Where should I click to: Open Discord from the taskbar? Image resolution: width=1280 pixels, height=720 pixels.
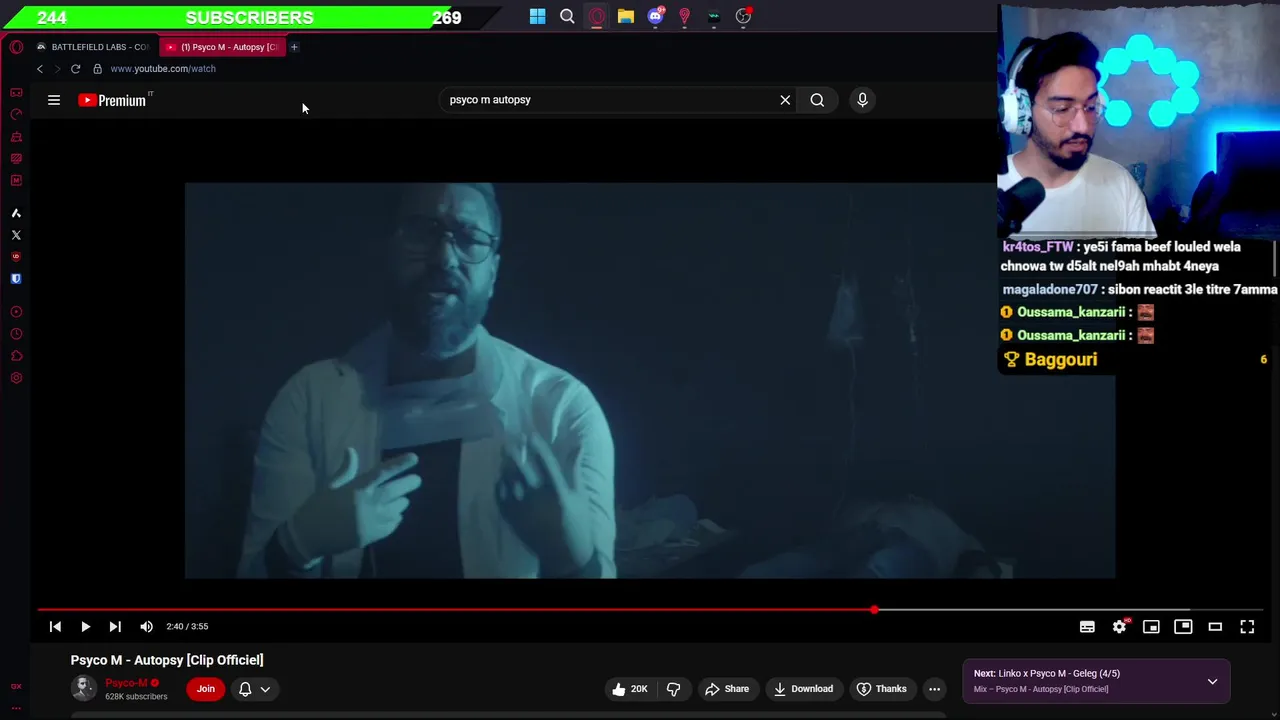click(x=655, y=16)
